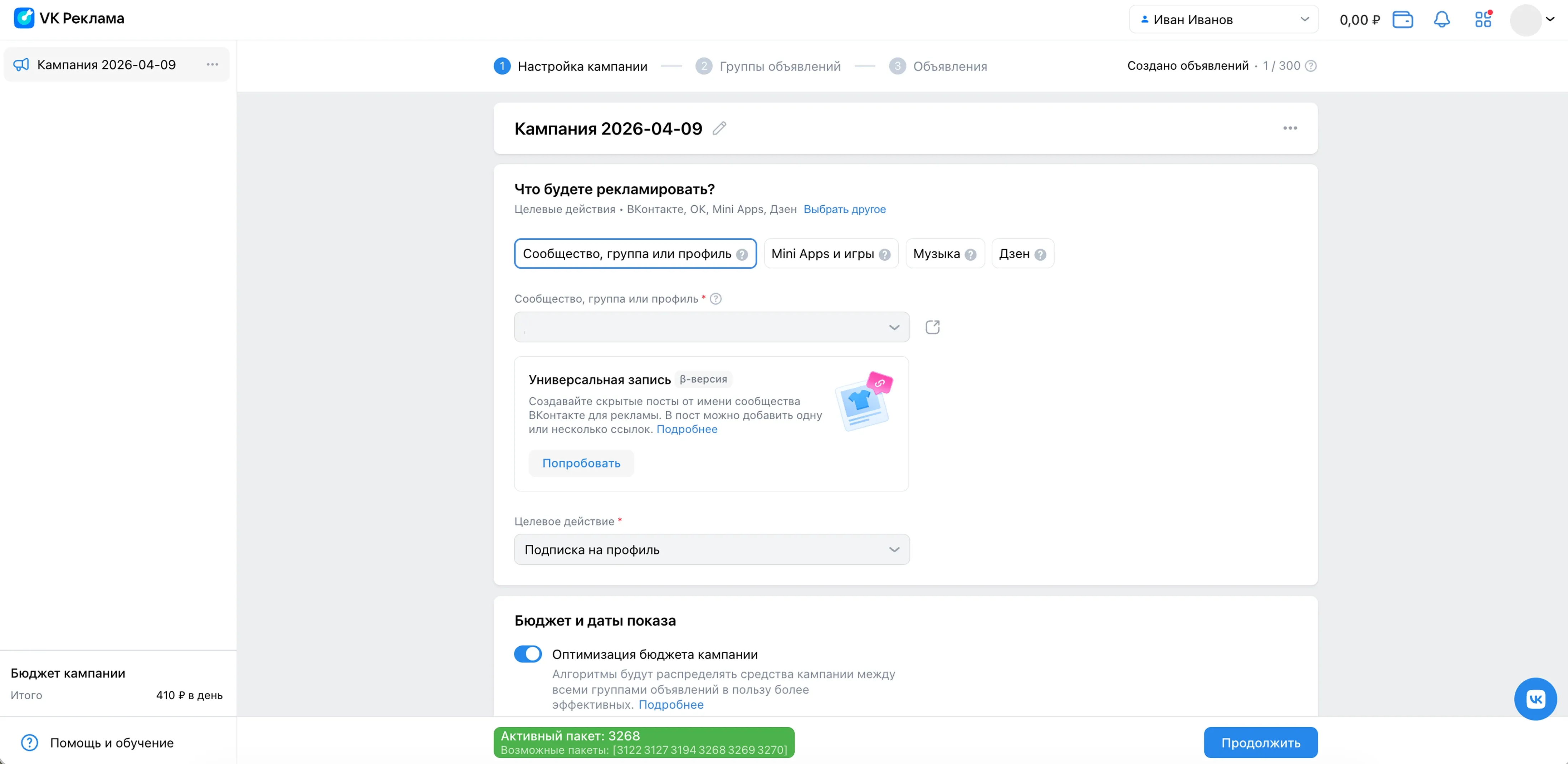The image size is (1568, 764).
Task: Show help icon next to Музыка
Action: pyautogui.click(x=970, y=254)
